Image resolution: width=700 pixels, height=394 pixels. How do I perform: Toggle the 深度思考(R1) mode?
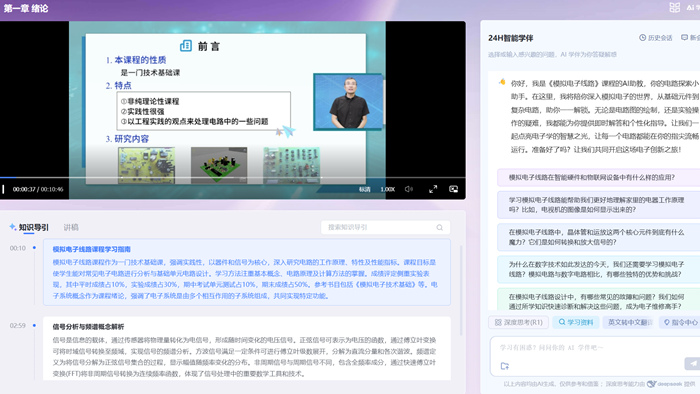tap(518, 322)
